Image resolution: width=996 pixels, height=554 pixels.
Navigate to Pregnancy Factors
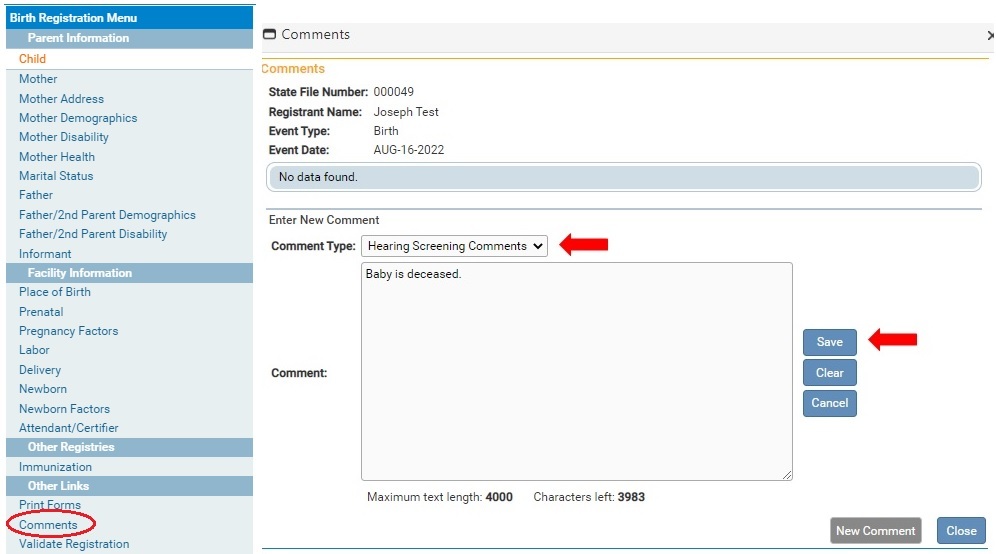[x=68, y=331]
